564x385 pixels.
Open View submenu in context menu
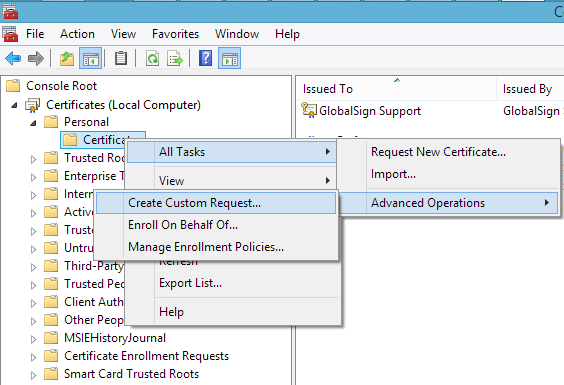click(231, 180)
